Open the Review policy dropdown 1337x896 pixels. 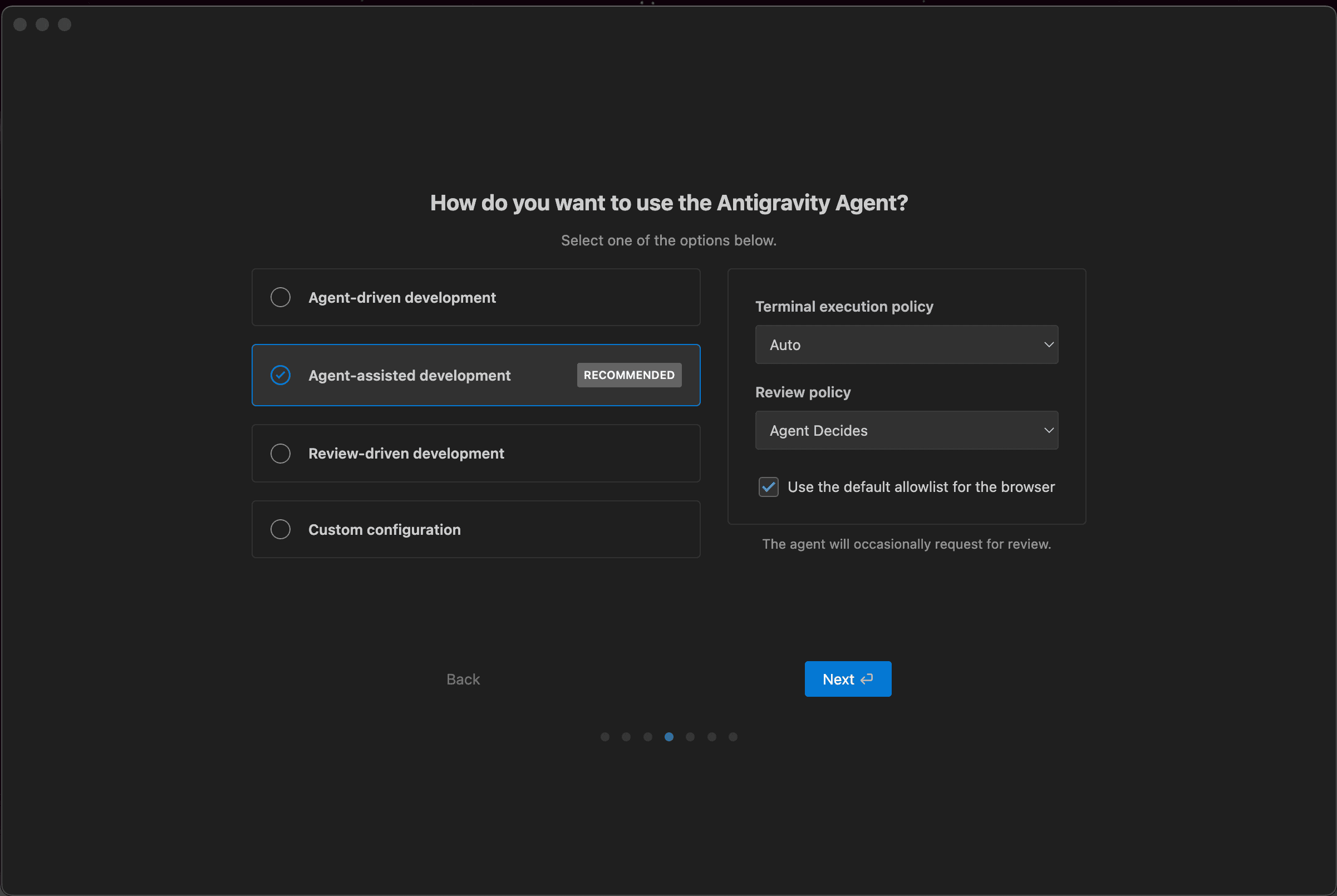tap(906, 430)
